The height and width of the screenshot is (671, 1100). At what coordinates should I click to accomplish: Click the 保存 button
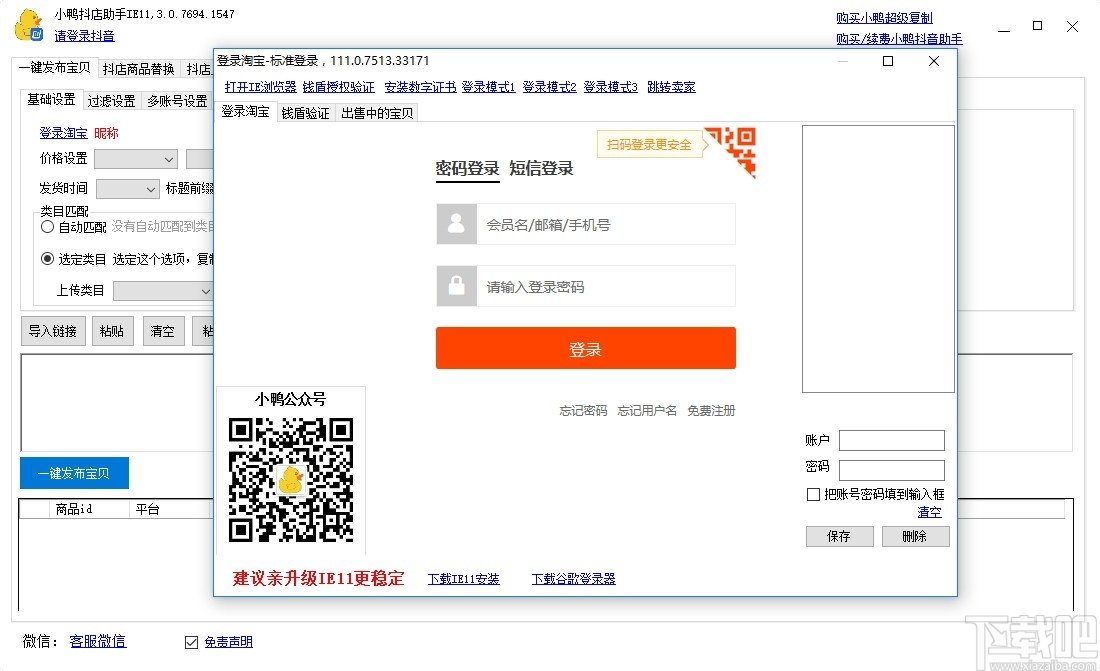(x=839, y=536)
